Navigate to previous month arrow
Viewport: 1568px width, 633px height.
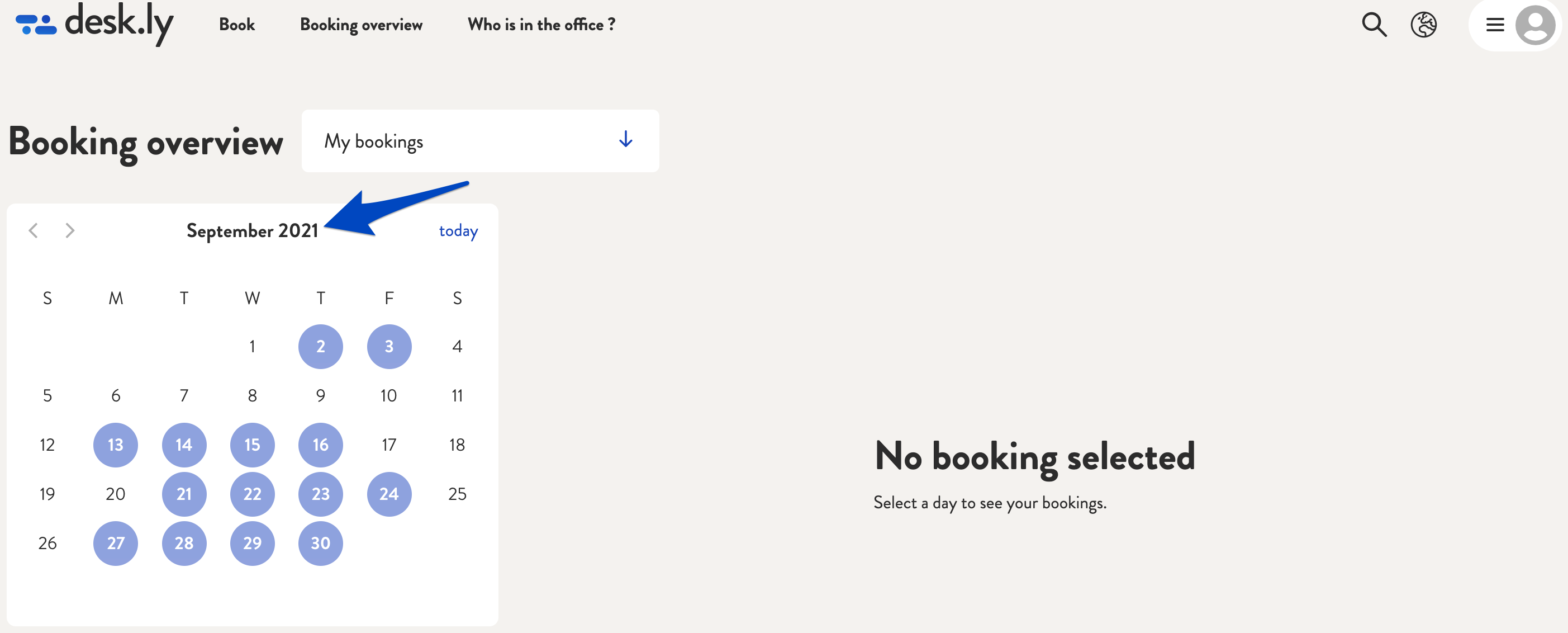34,230
